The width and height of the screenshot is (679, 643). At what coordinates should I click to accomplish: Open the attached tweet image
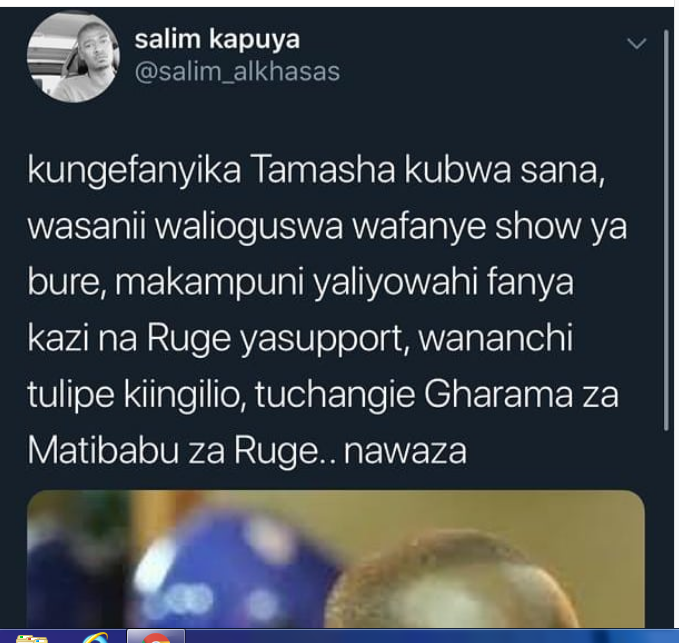[x=336, y=559]
